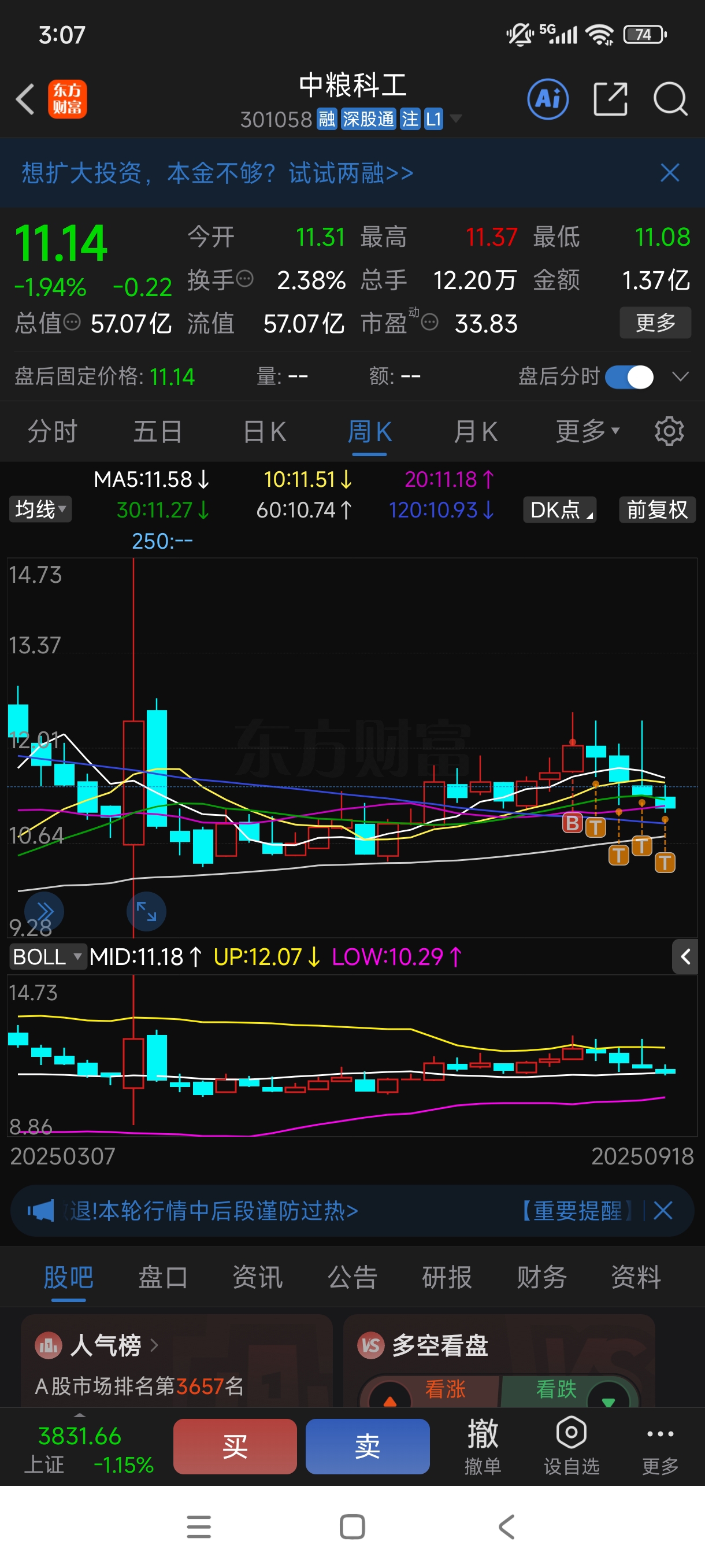Close the important reminder notice
The image size is (705, 1568).
tap(662, 1211)
